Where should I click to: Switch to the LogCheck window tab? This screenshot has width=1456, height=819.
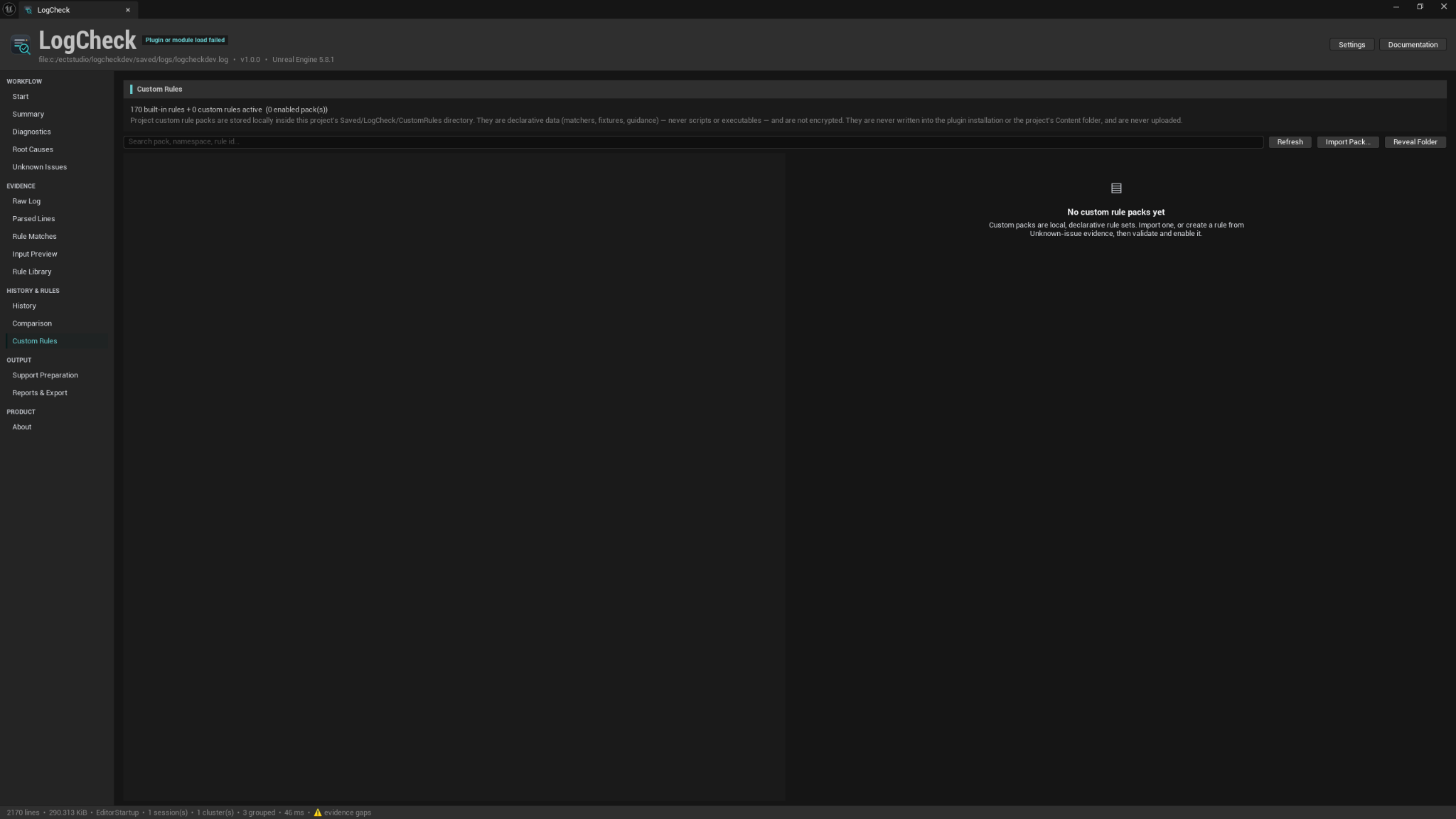tap(78, 10)
